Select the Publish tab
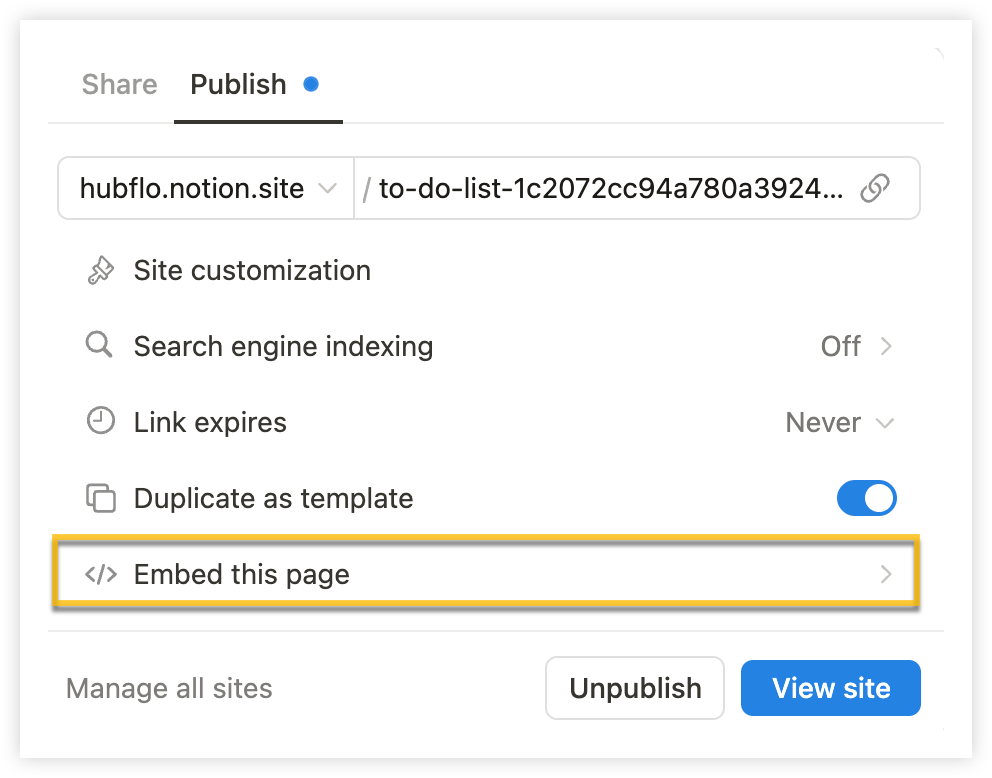The image size is (992, 778). 239,84
